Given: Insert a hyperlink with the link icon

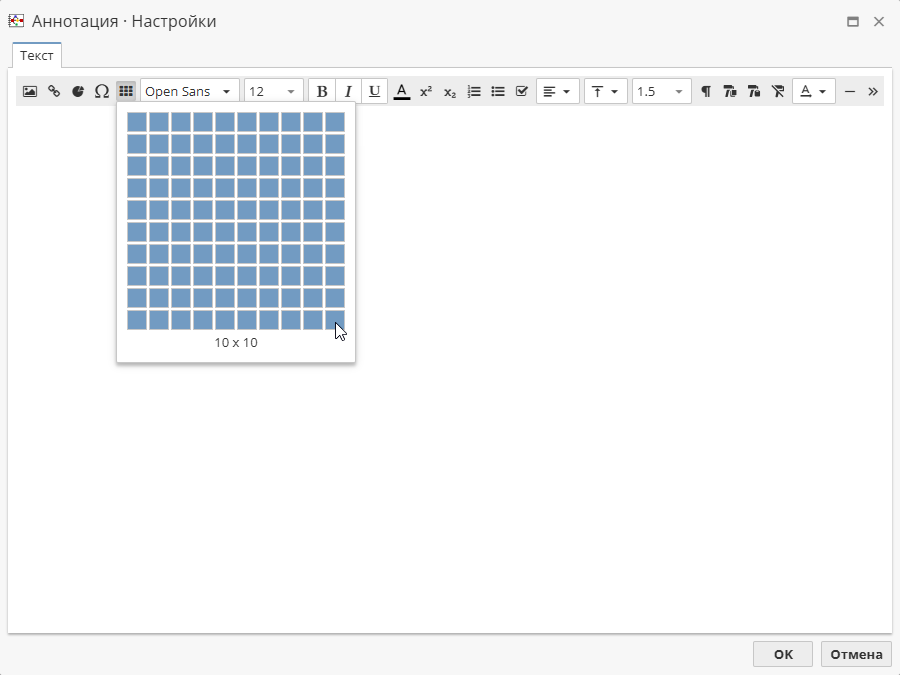Looking at the screenshot, I should pos(54,91).
